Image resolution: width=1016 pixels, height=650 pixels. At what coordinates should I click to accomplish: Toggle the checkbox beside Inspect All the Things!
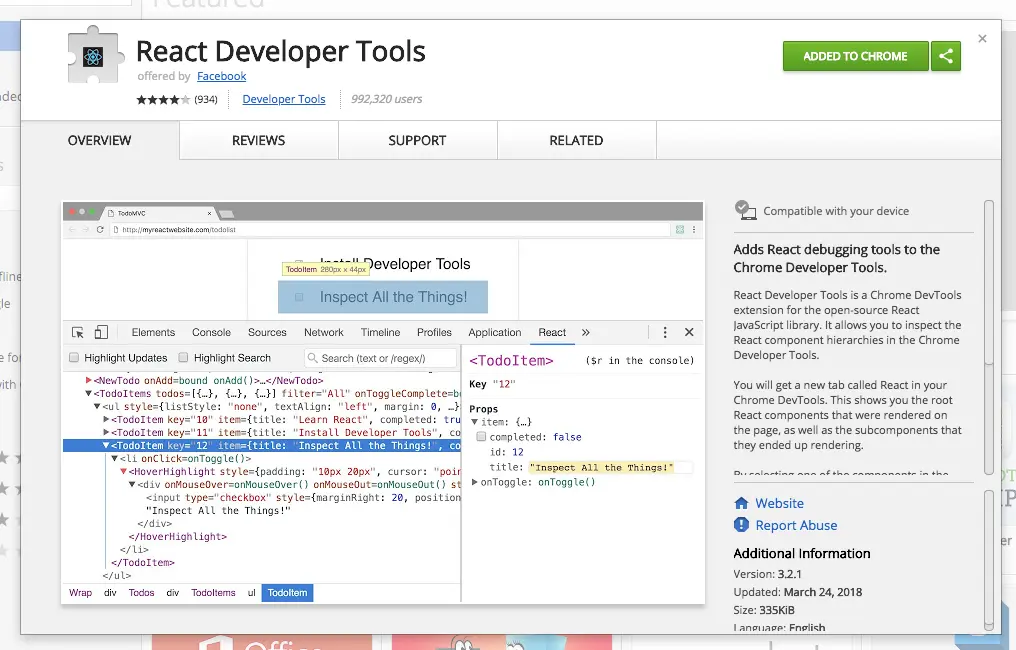299,297
